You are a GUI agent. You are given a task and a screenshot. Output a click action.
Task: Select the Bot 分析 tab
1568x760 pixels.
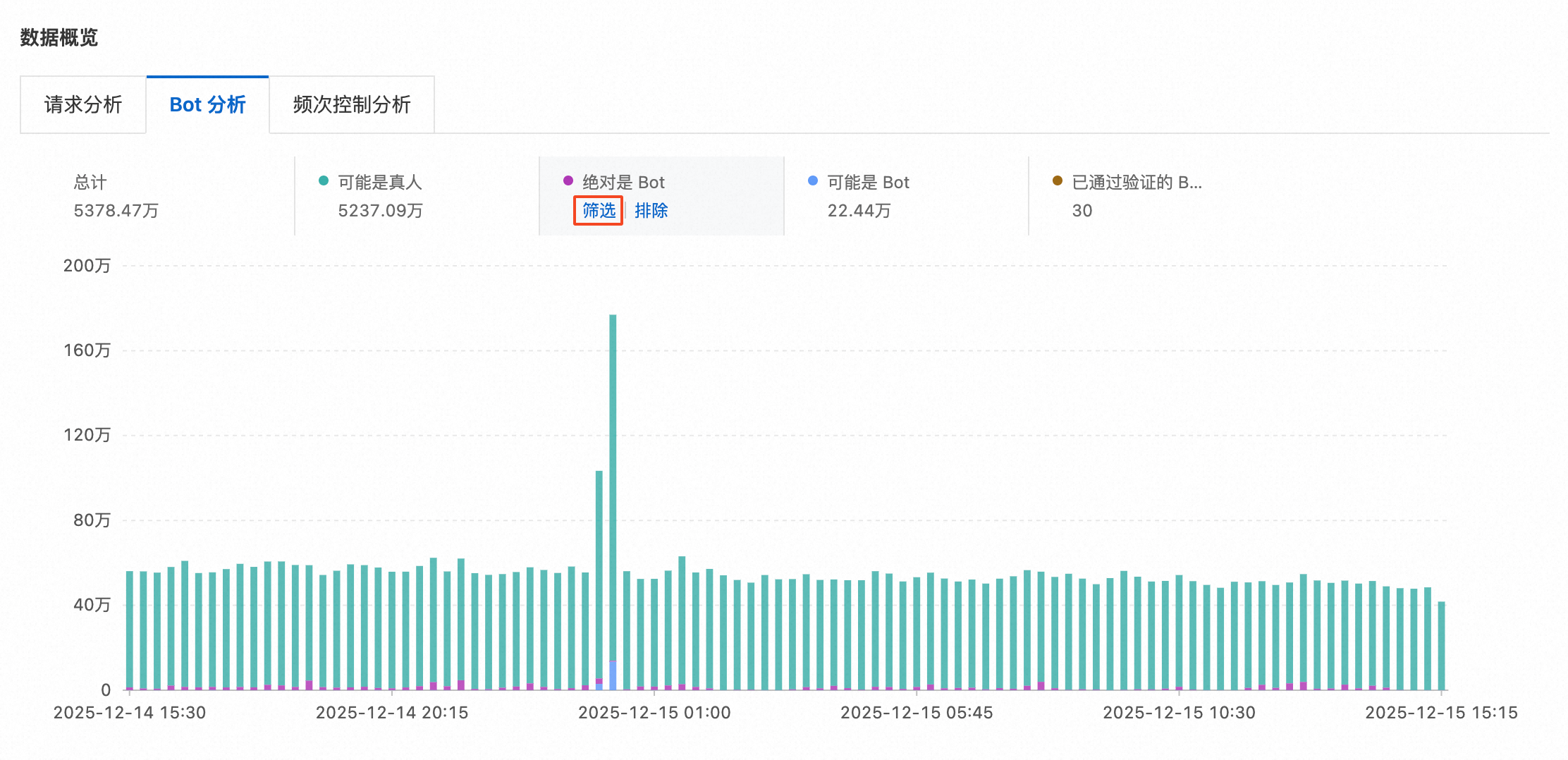pos(207,104)
